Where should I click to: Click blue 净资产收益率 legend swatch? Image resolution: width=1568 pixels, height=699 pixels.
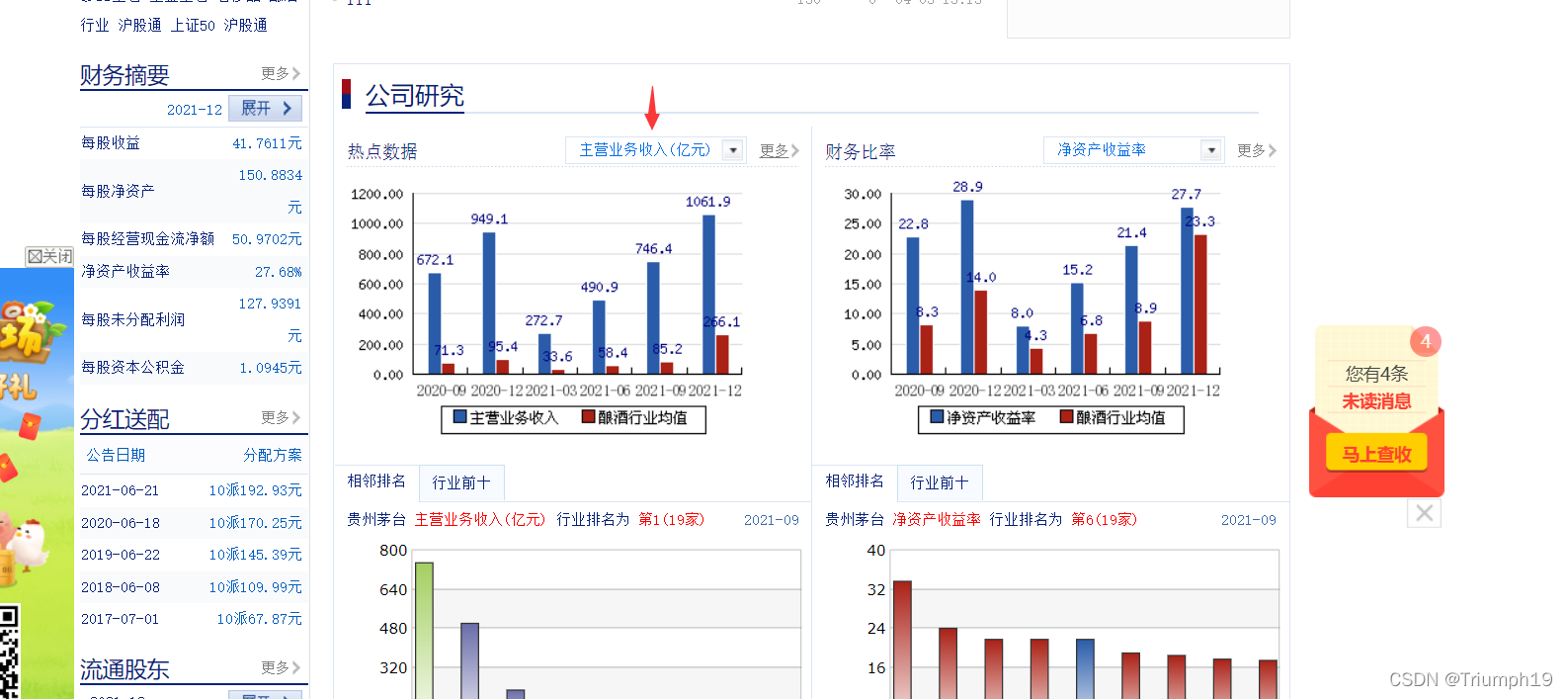(937, 417)
